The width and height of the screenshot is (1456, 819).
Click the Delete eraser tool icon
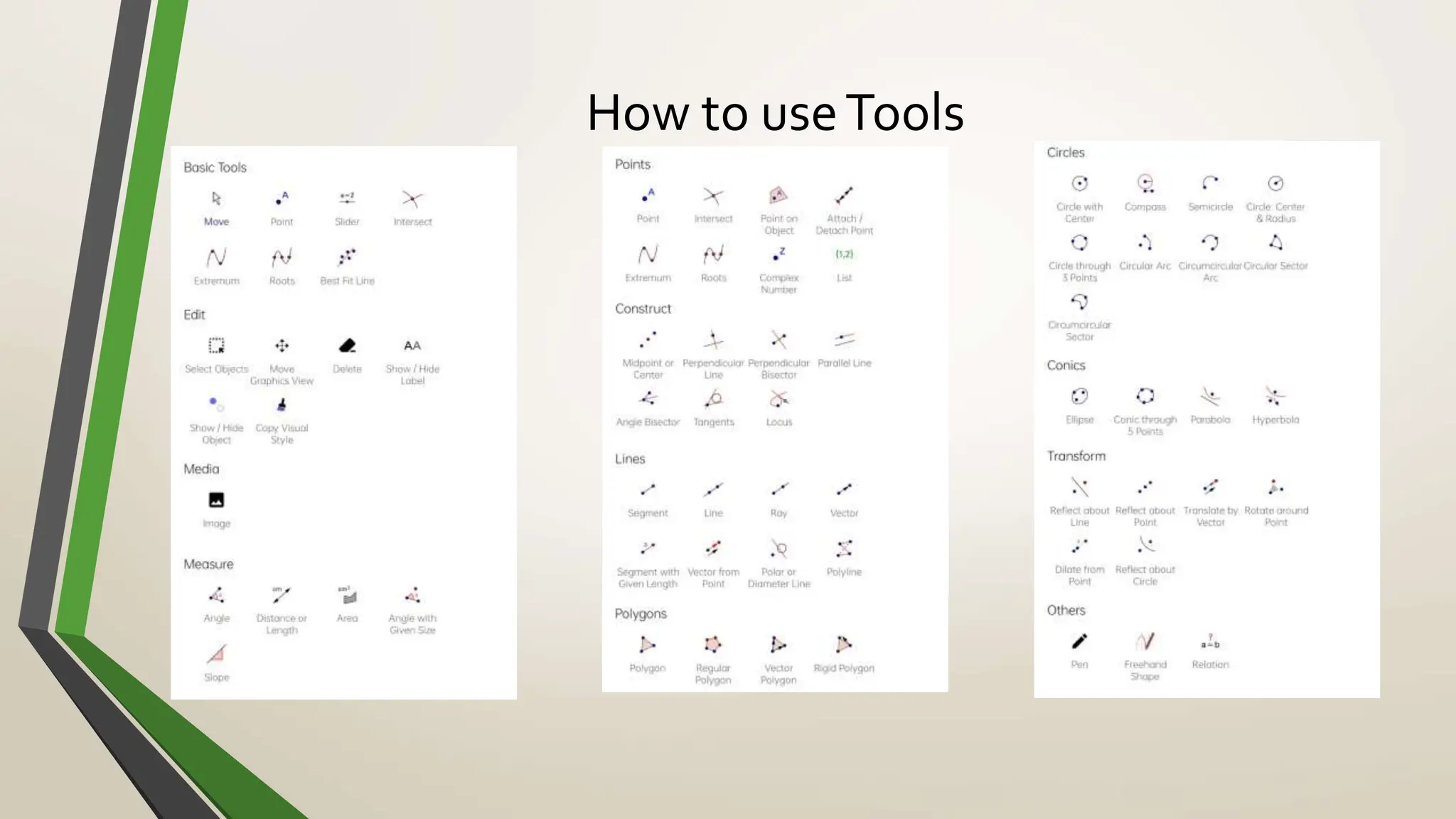347,346
